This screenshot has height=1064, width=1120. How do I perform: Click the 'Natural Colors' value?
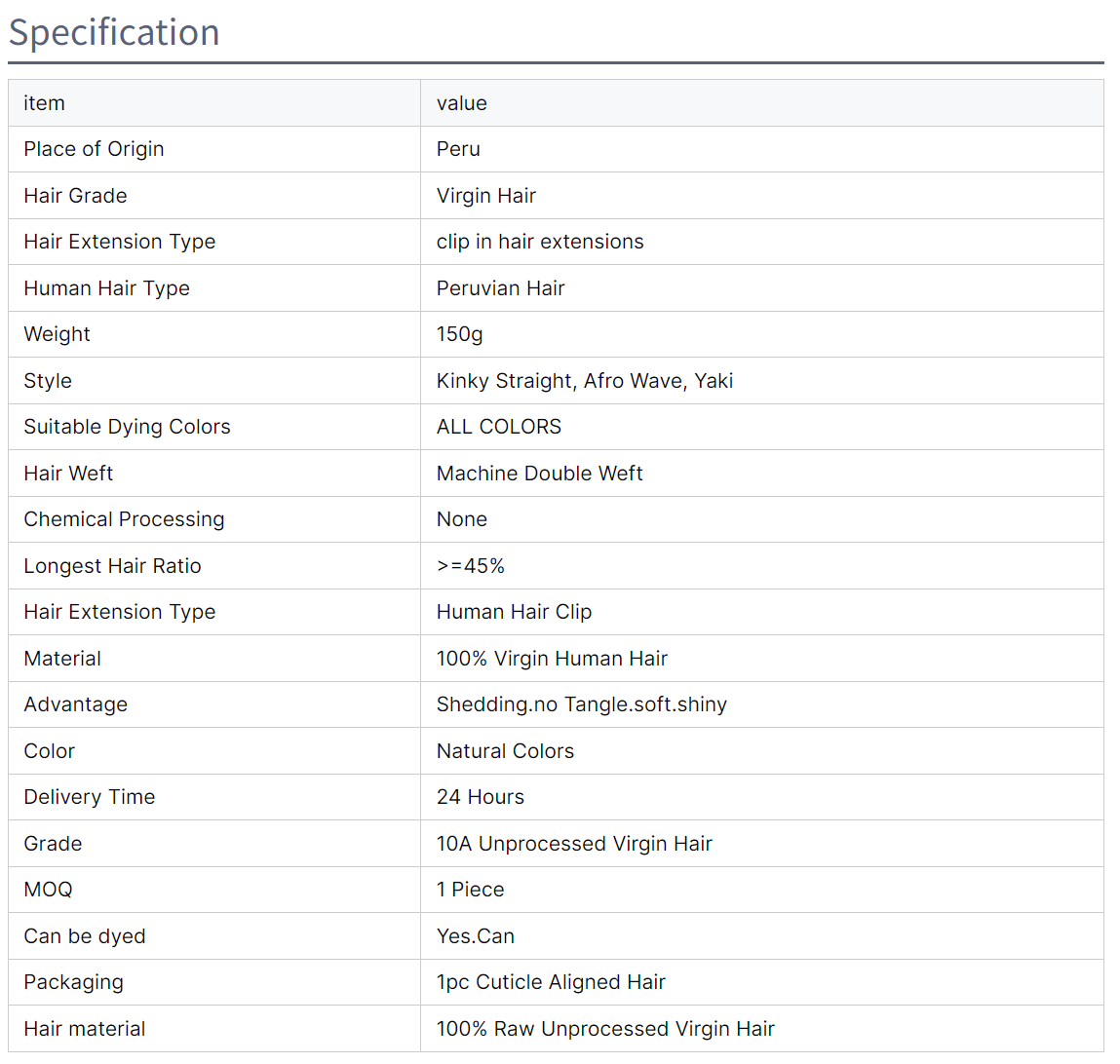pos(505,750)
